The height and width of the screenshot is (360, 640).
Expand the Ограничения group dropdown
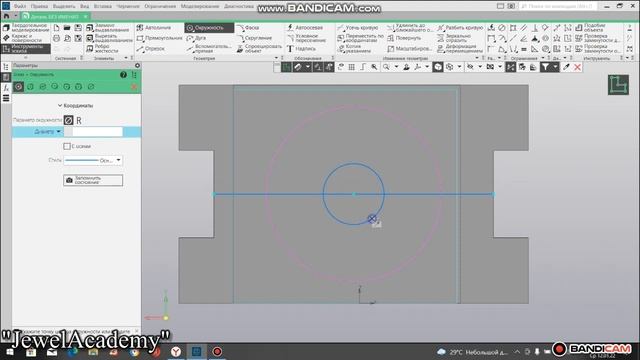(543, 58)
